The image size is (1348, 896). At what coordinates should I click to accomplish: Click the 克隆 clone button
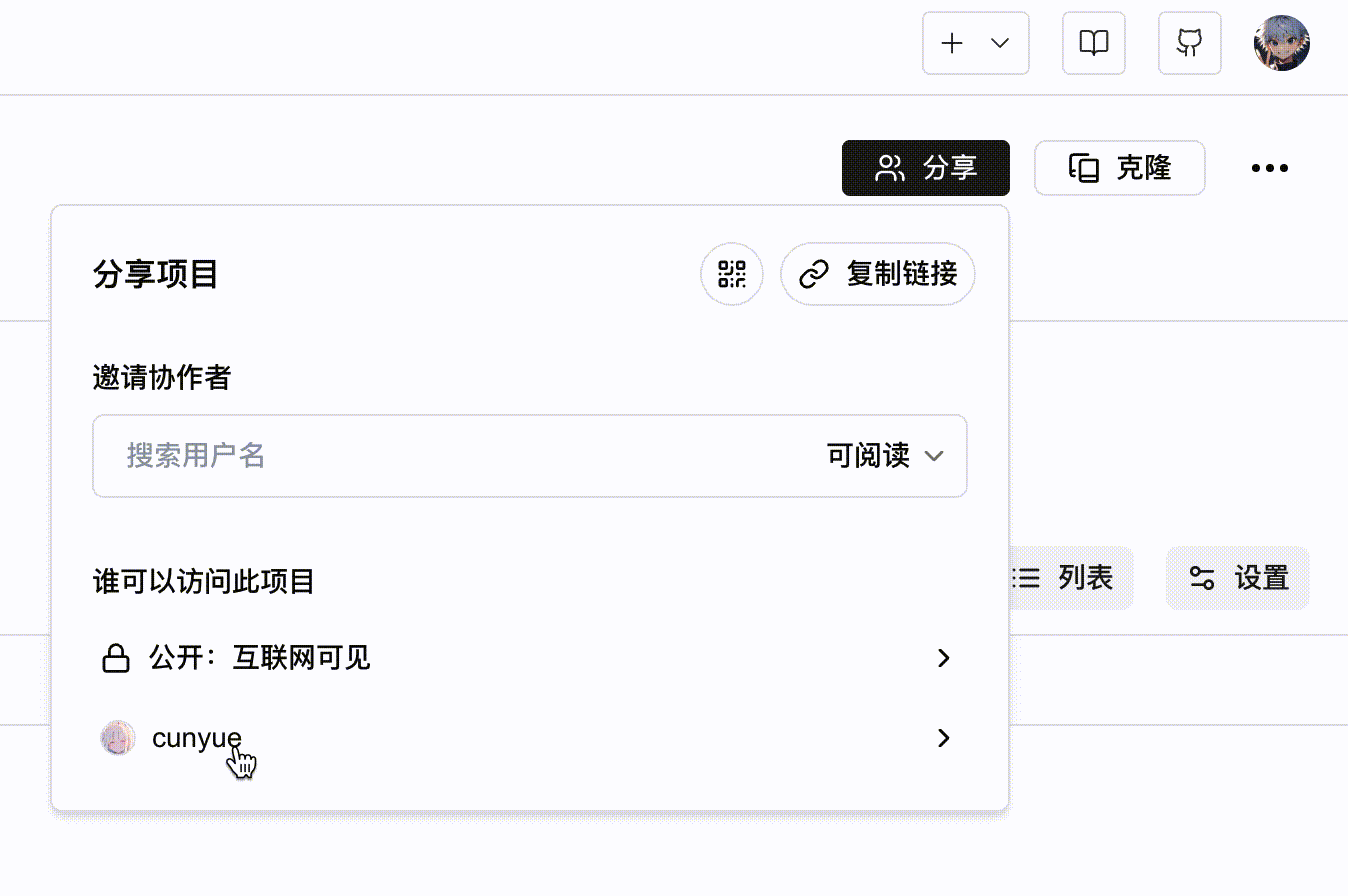click(1119, 168)
